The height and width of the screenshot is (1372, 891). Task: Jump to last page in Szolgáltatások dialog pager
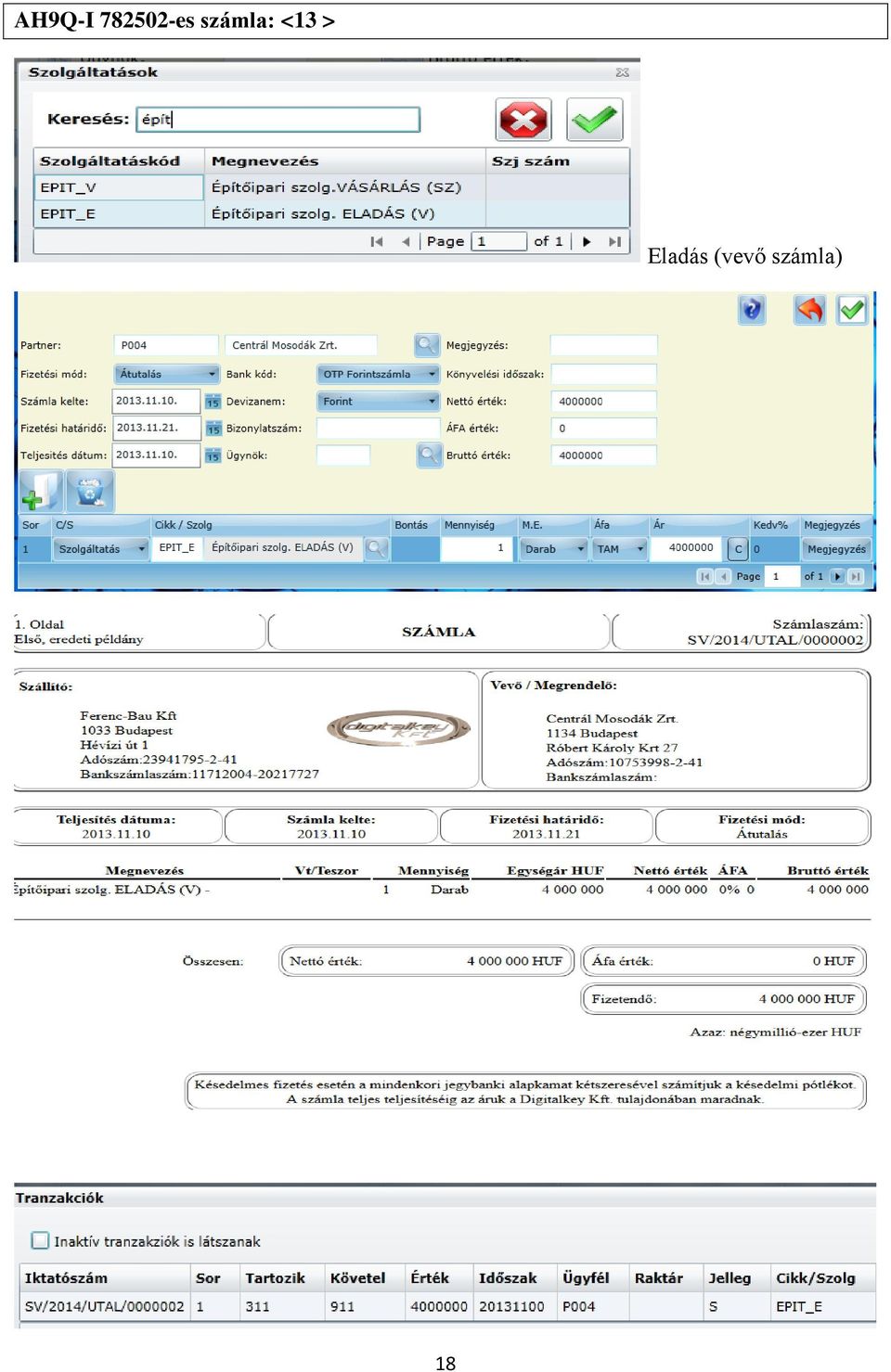613,242
